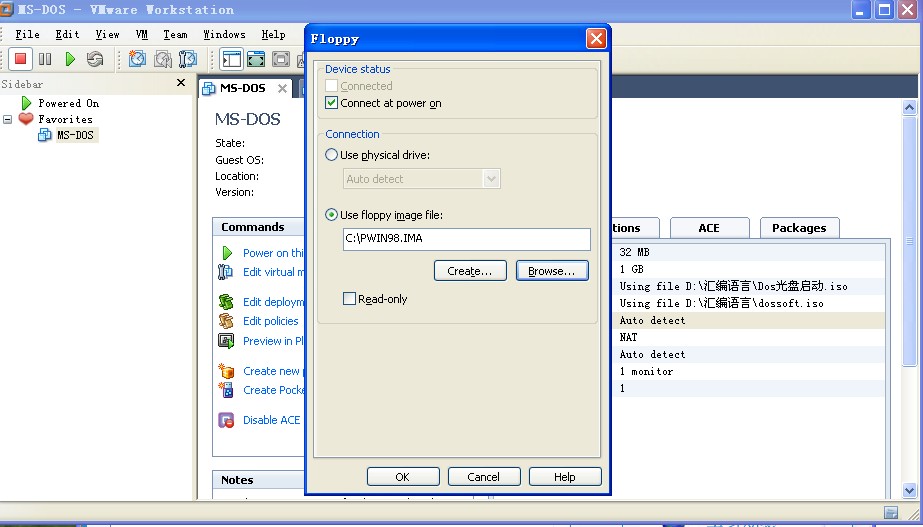The height and width of the screenshot is (527, 923).
Task: Click the status bar icon at bottom right
Action: click(x=891, y=512)
